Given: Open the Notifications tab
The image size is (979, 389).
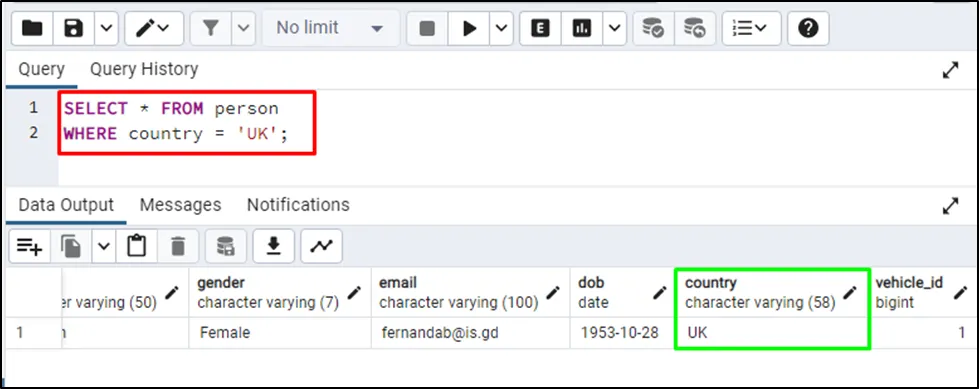Looking at the screenshot, I should [298, 205].
